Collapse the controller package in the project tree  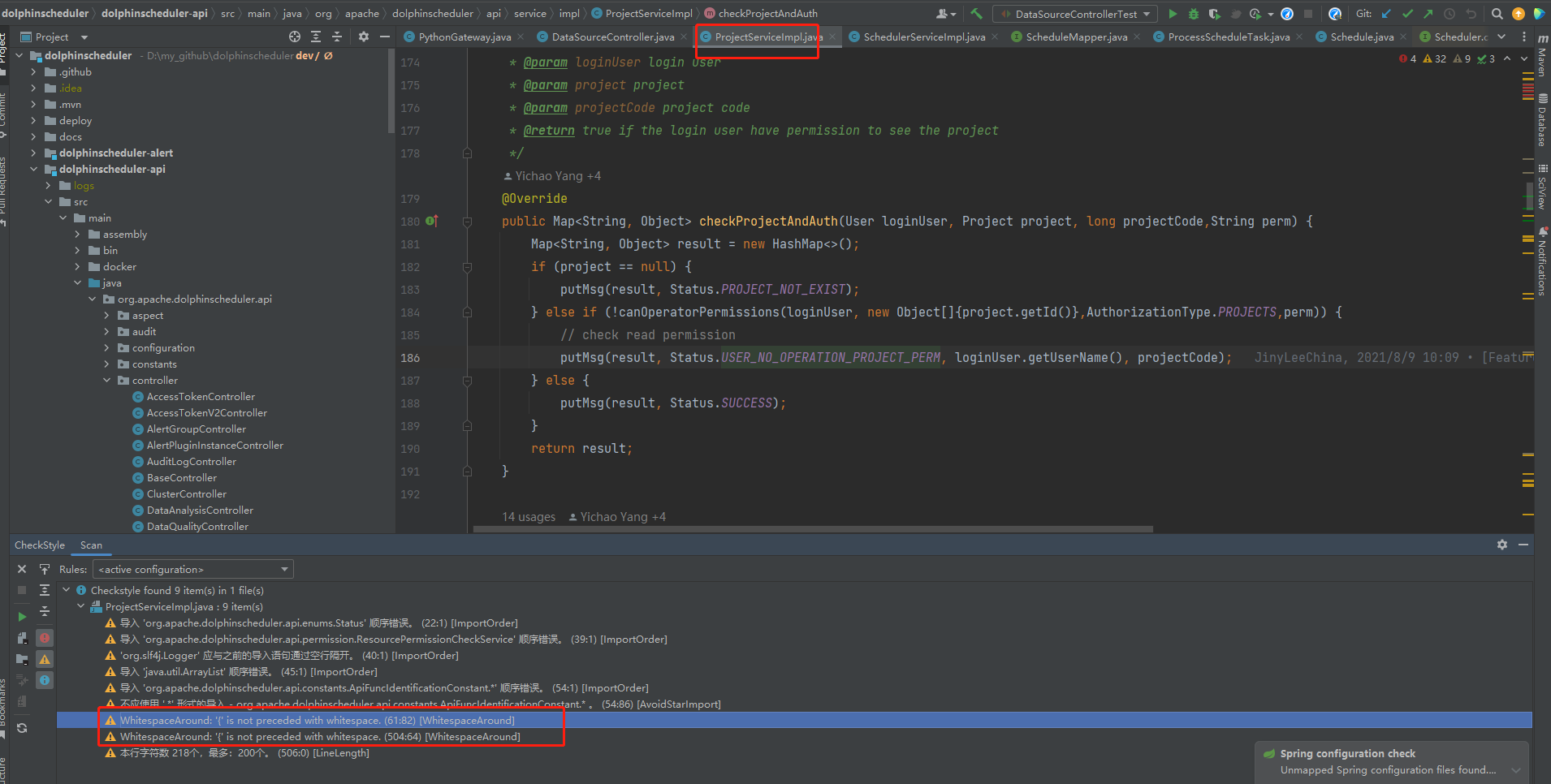tap(106, 380)
